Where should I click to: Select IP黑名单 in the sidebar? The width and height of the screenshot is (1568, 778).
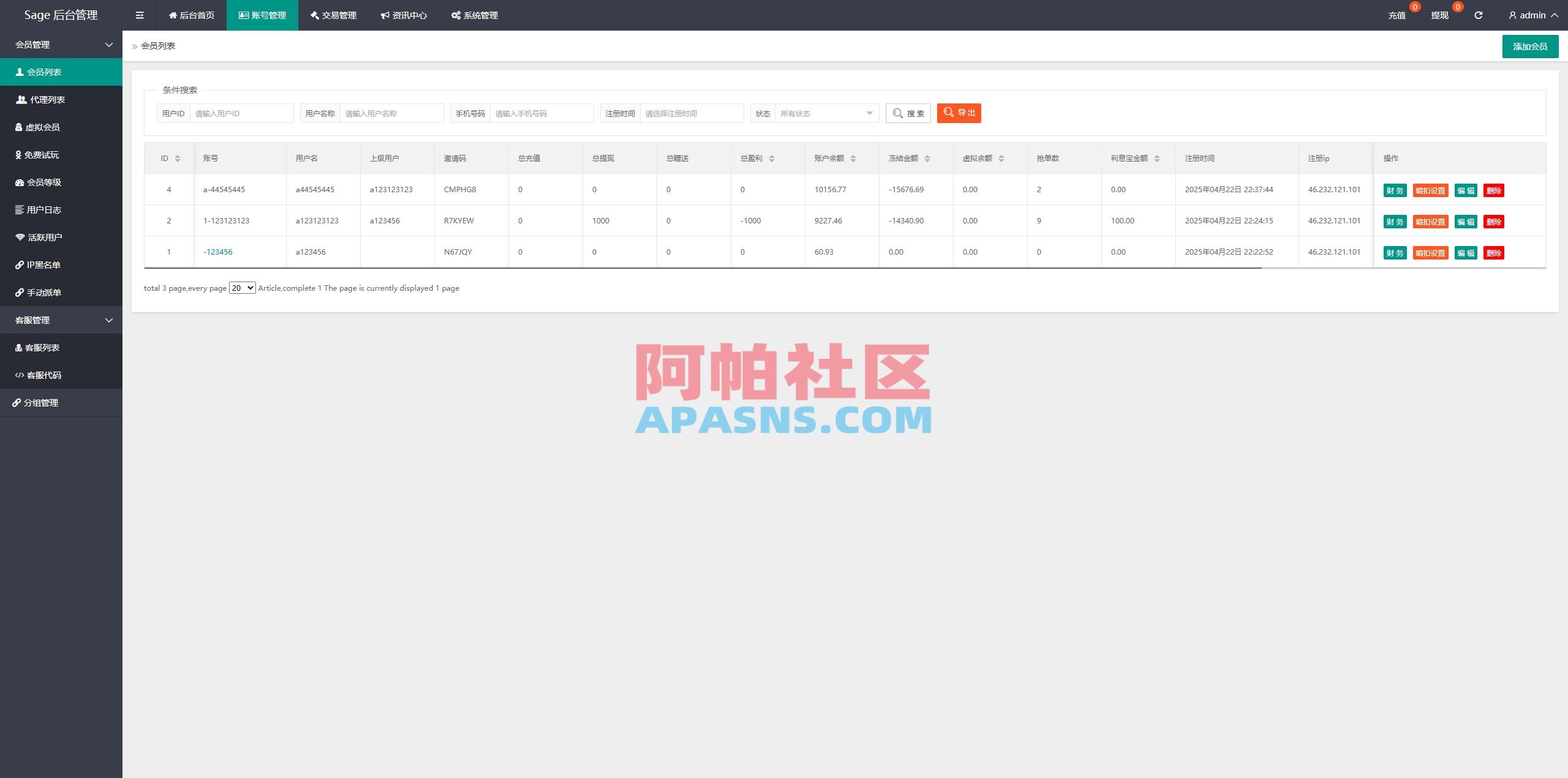(43, 264)
